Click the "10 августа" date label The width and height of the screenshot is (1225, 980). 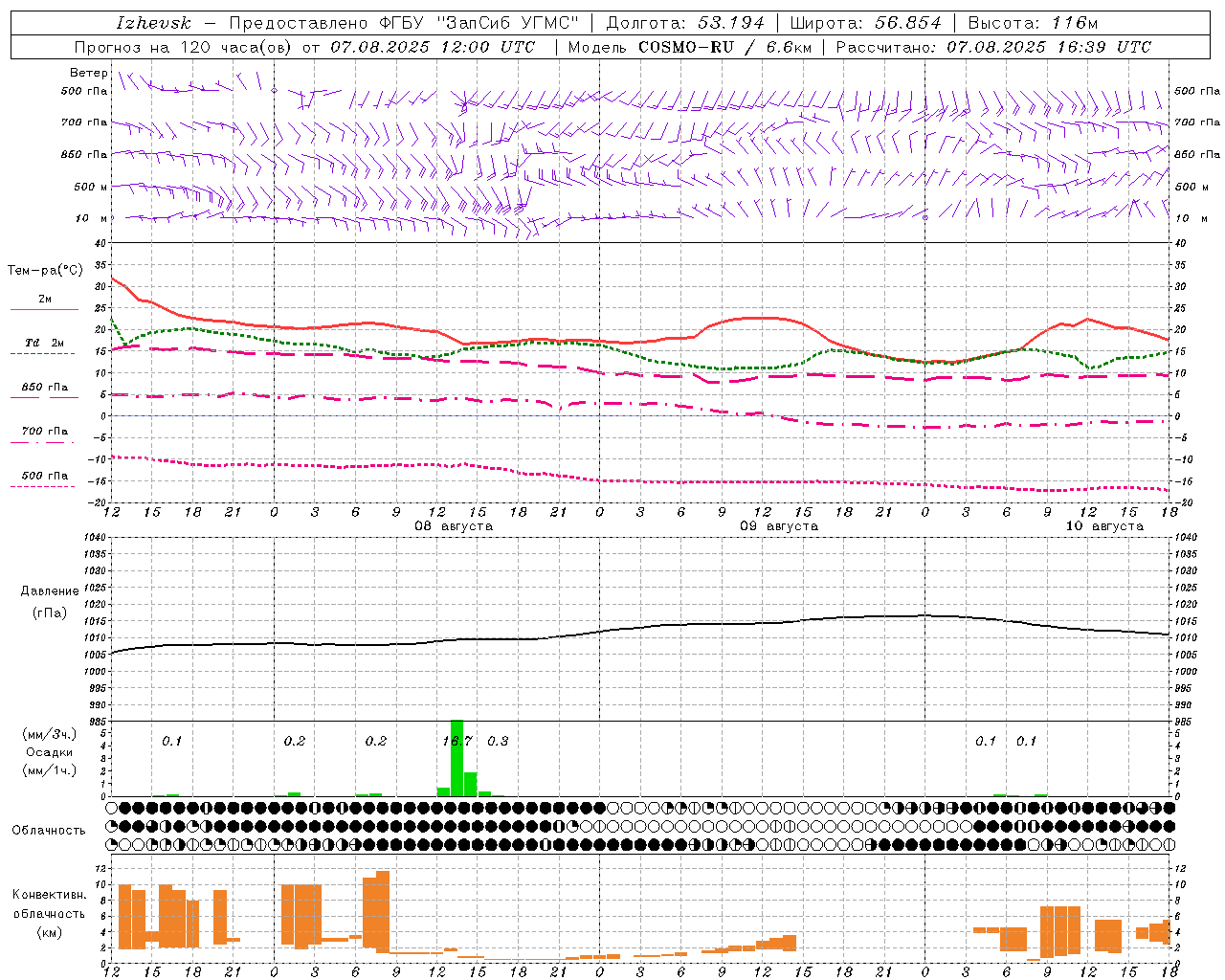pos(1104,526)
